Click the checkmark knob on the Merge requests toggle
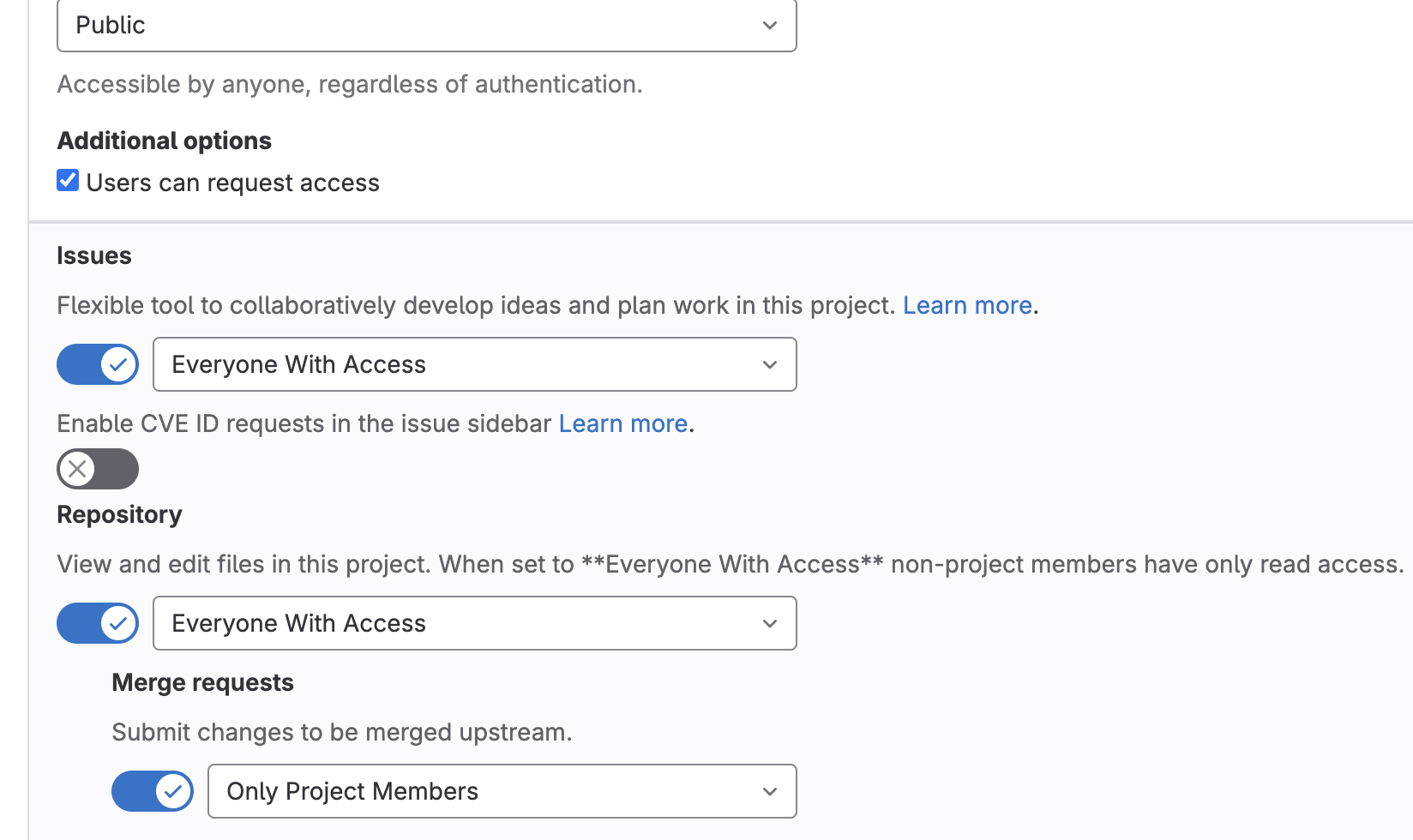 (173, 792)
